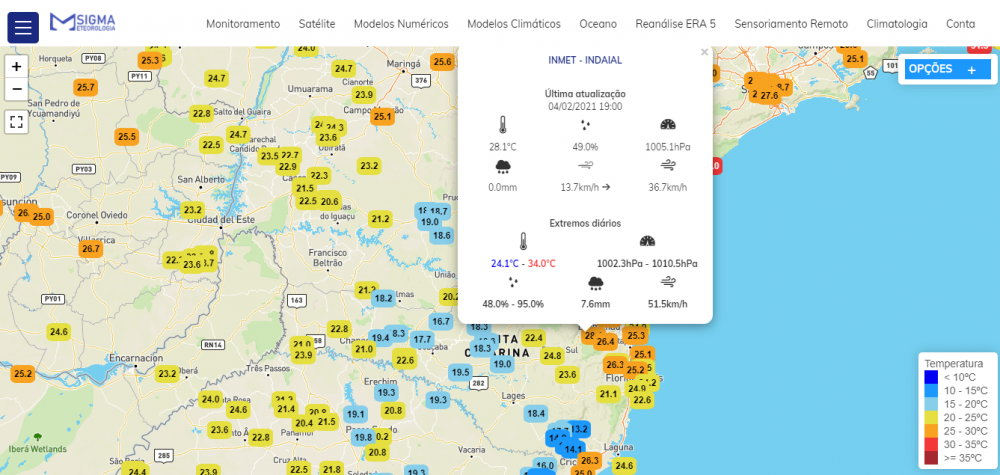The height and width of the screenshot is (475, 1000).
Task: Zoom out on the map
Action: pyautogui.click(x=16, y=89)
